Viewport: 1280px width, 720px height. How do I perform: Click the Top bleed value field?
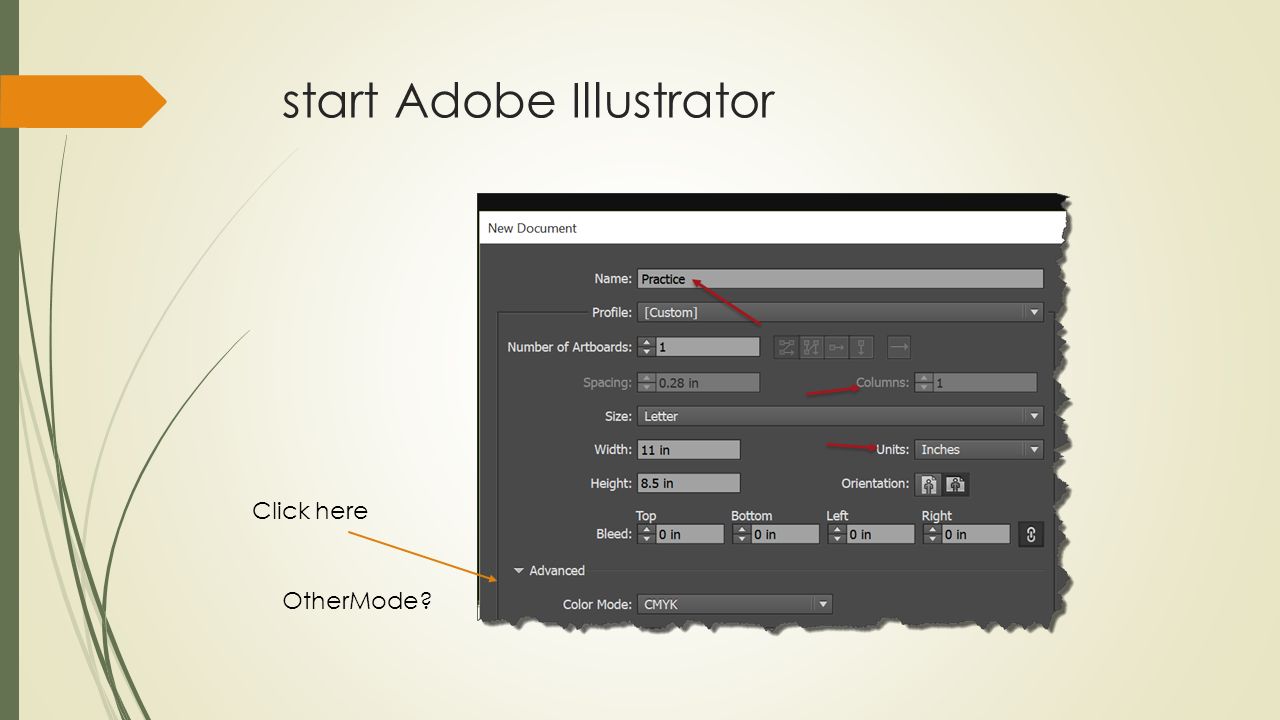(x=689, y=534)
